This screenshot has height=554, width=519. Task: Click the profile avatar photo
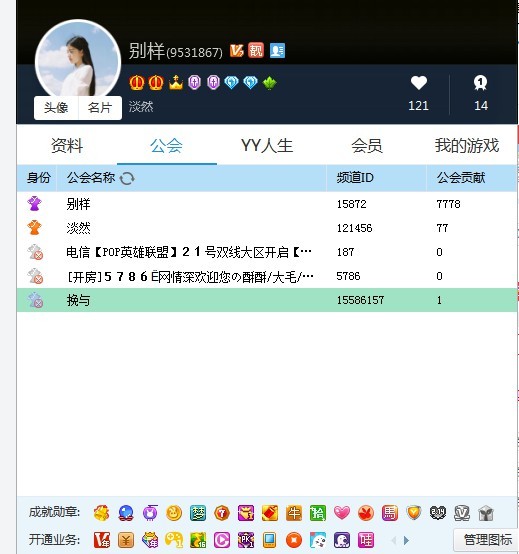coord(78,61)
